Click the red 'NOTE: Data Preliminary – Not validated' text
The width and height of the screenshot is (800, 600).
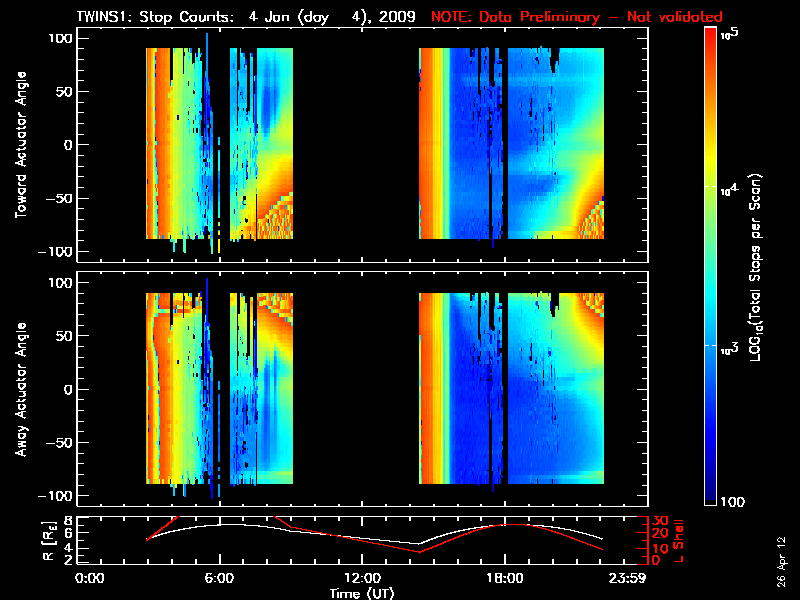click(577, 17)
